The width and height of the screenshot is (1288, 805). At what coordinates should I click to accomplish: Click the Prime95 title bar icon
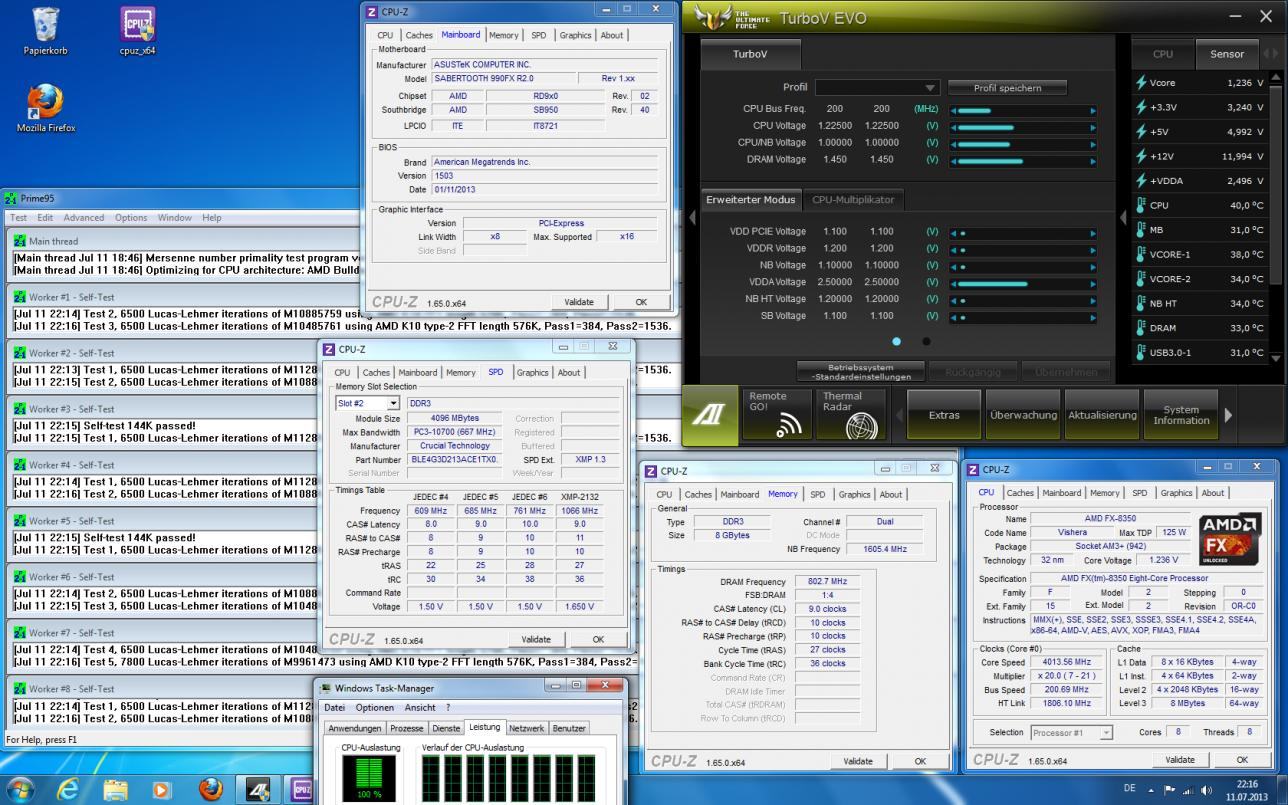tap(11, 198)
